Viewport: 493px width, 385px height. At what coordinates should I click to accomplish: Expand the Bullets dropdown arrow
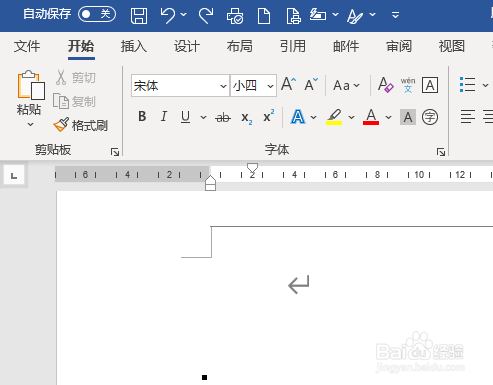click(x=485, y=86)
